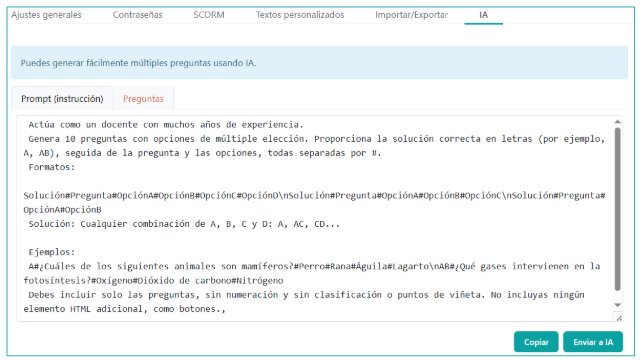Click the prompt textarea scrollbar thumb
The image size is (642, 360).
[617, 209]
